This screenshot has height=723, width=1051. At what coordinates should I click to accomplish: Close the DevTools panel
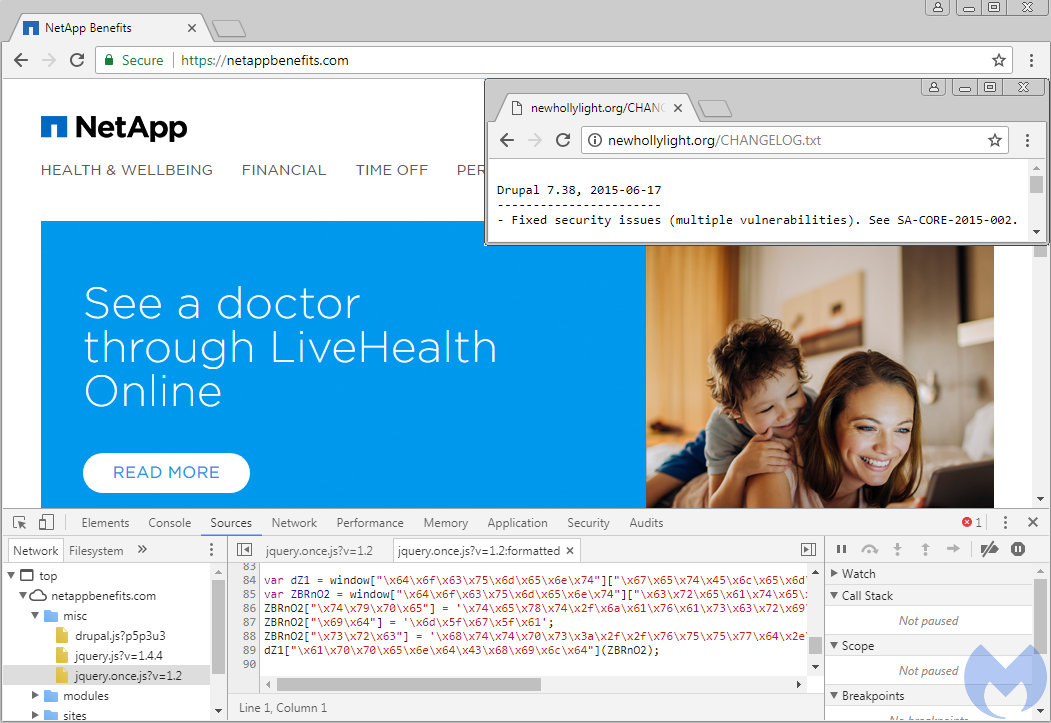tap(1033, 522)
